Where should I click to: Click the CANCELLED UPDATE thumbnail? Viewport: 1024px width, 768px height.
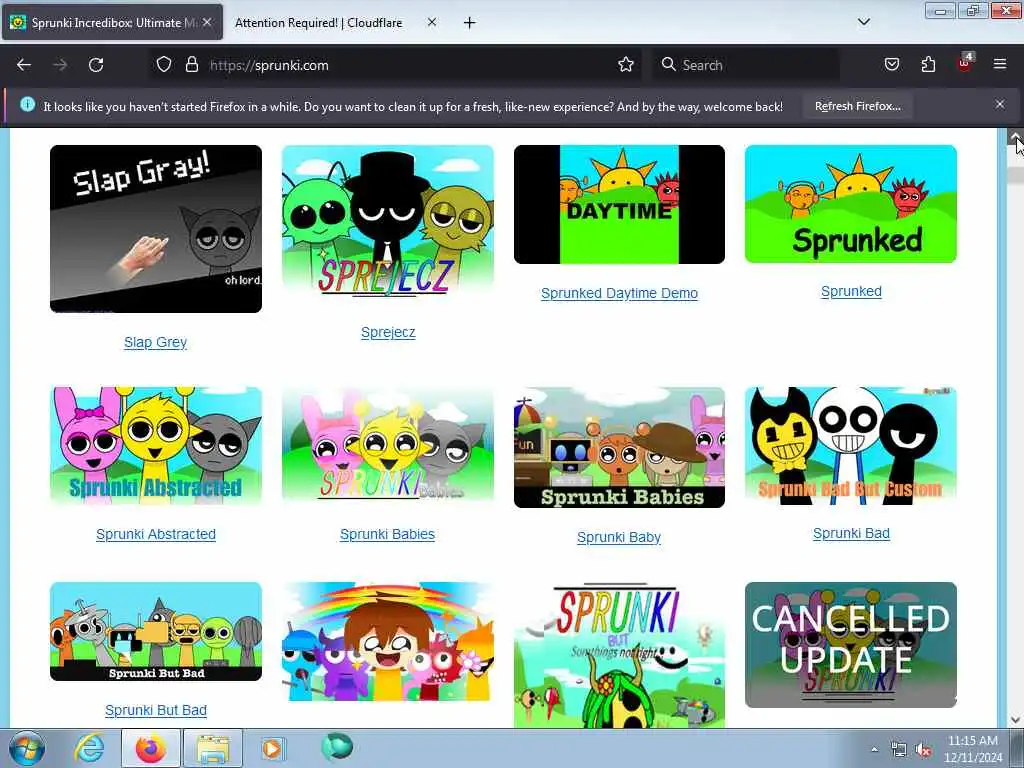[x=851, y=645]
